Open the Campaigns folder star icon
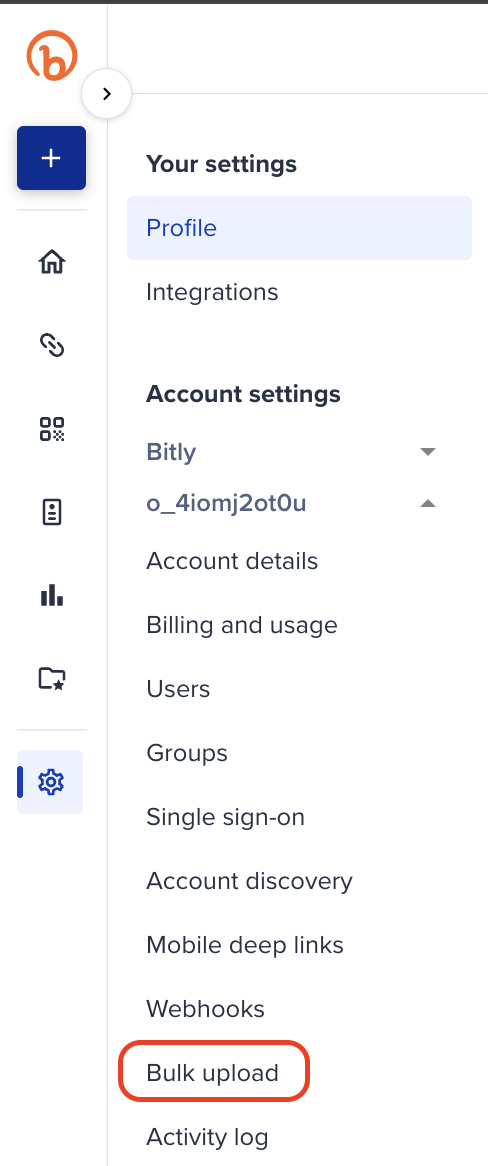Image resolution: width=488 pixels, height=1166 pixels. pos(52,678)
